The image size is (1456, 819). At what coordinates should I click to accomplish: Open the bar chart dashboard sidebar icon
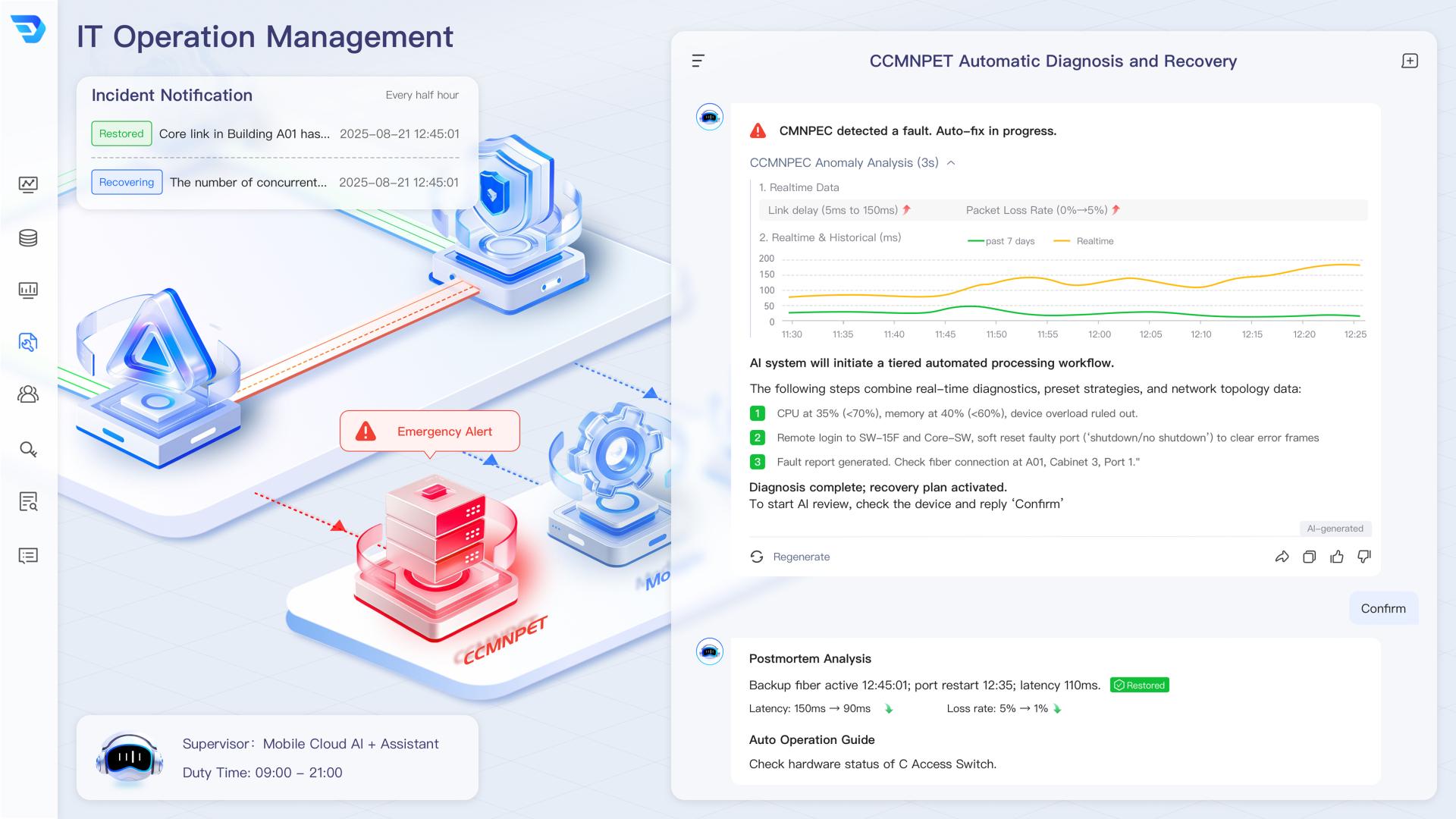point(28,290)
